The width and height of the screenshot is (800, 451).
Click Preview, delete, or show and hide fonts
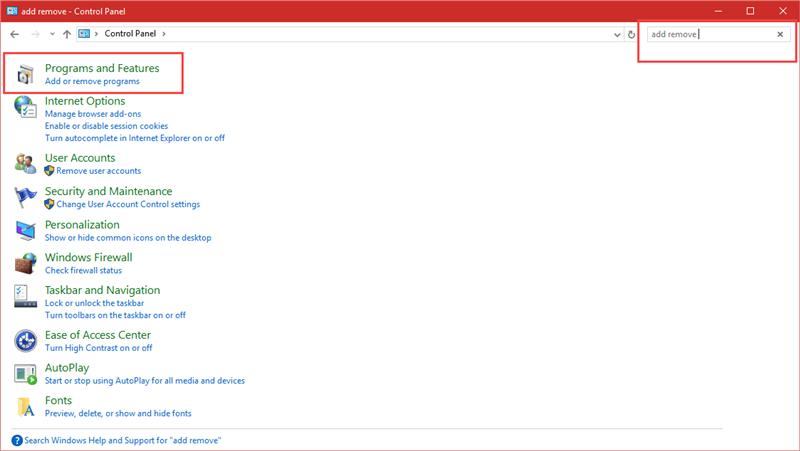tap(118, 413)
